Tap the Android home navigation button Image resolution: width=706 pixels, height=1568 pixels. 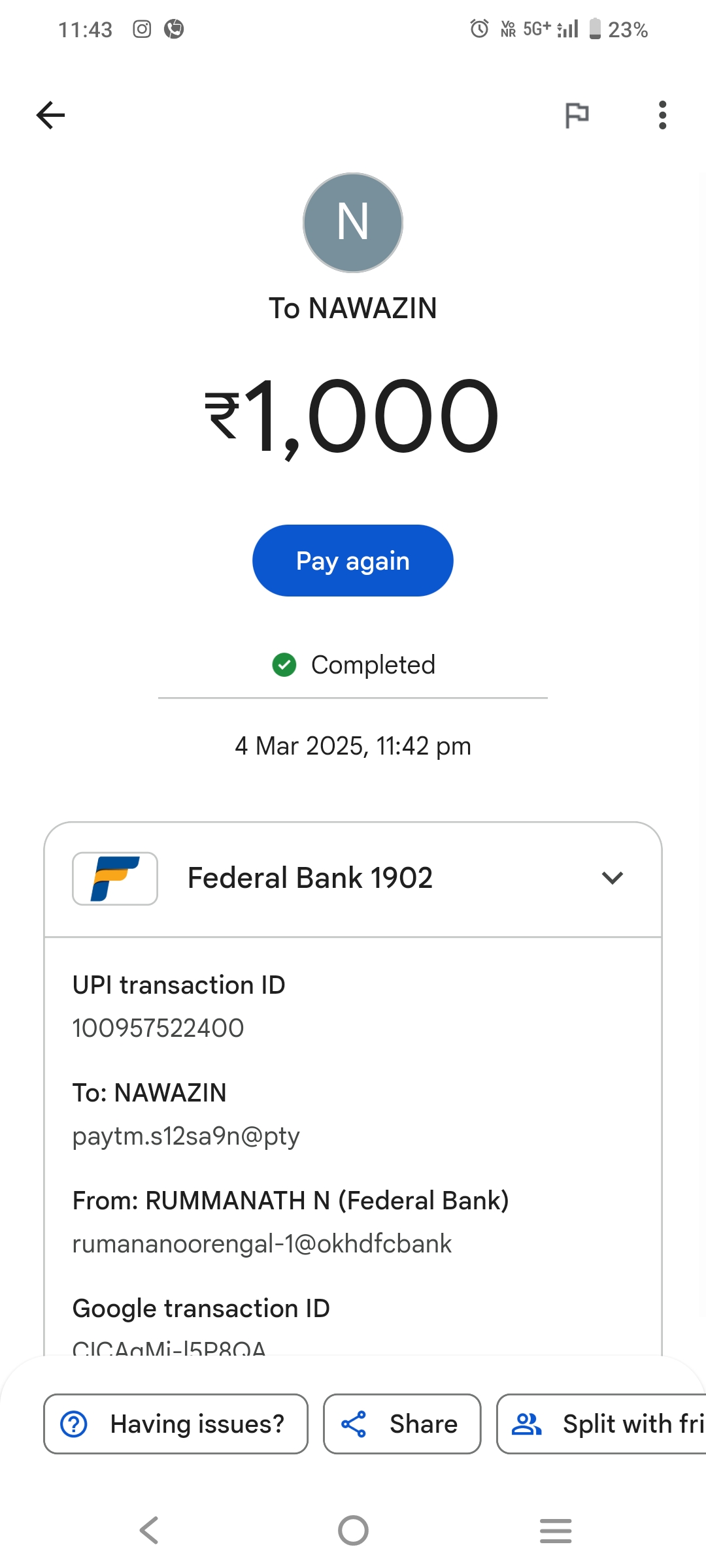pyautogui.click(x=353, y=1530)
